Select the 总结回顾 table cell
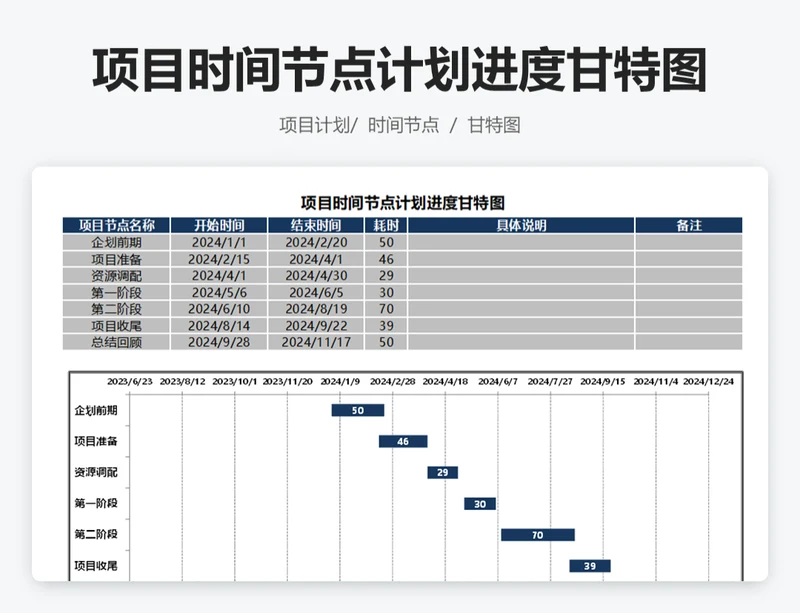 tap(116, 342)
